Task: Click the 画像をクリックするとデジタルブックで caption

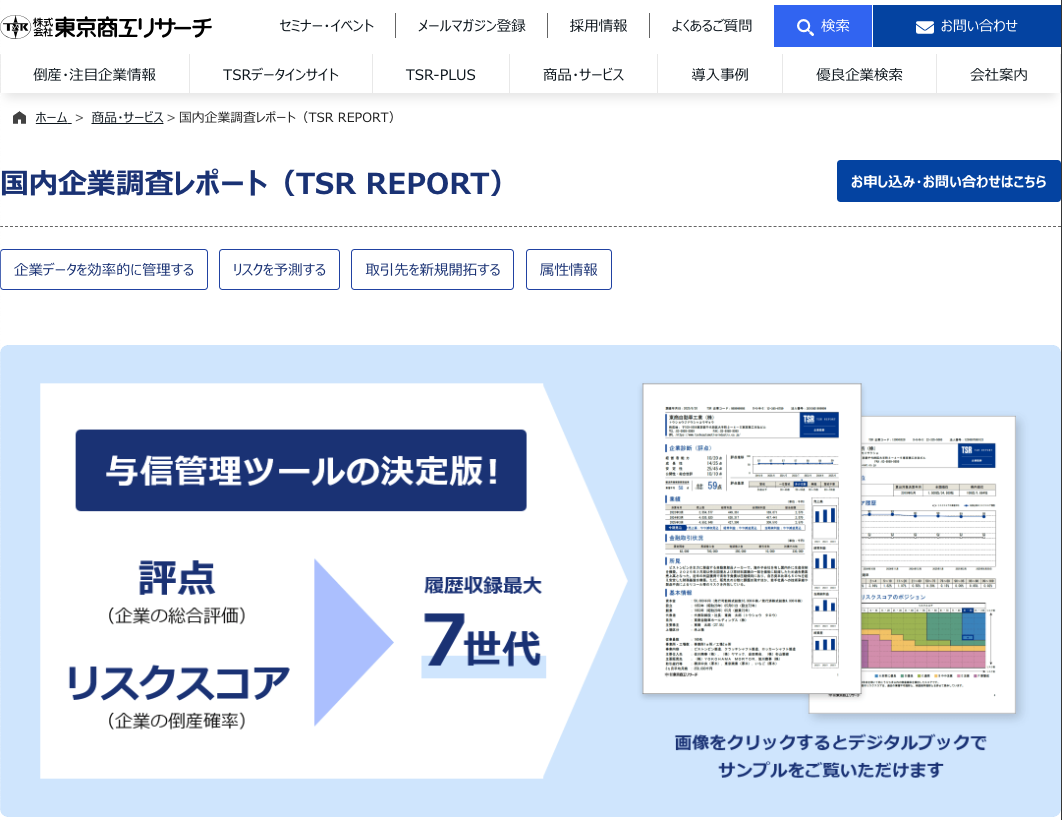Action: (x=830, y=743)
